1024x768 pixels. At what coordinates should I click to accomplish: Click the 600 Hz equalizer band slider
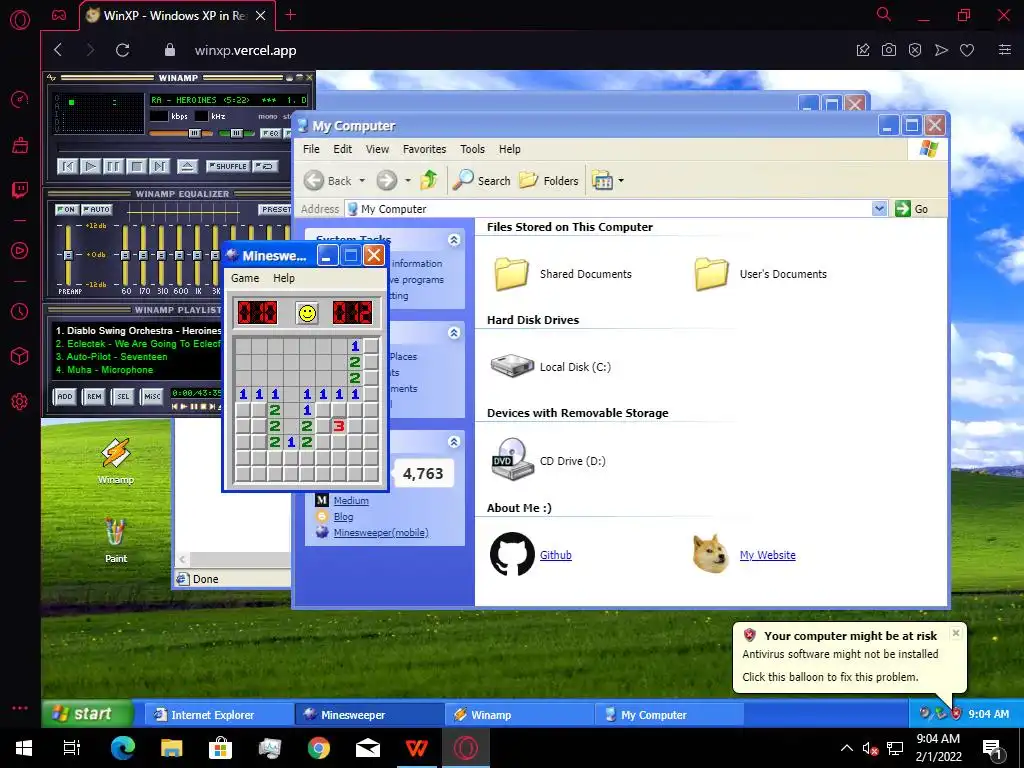[x=180, y=254]
